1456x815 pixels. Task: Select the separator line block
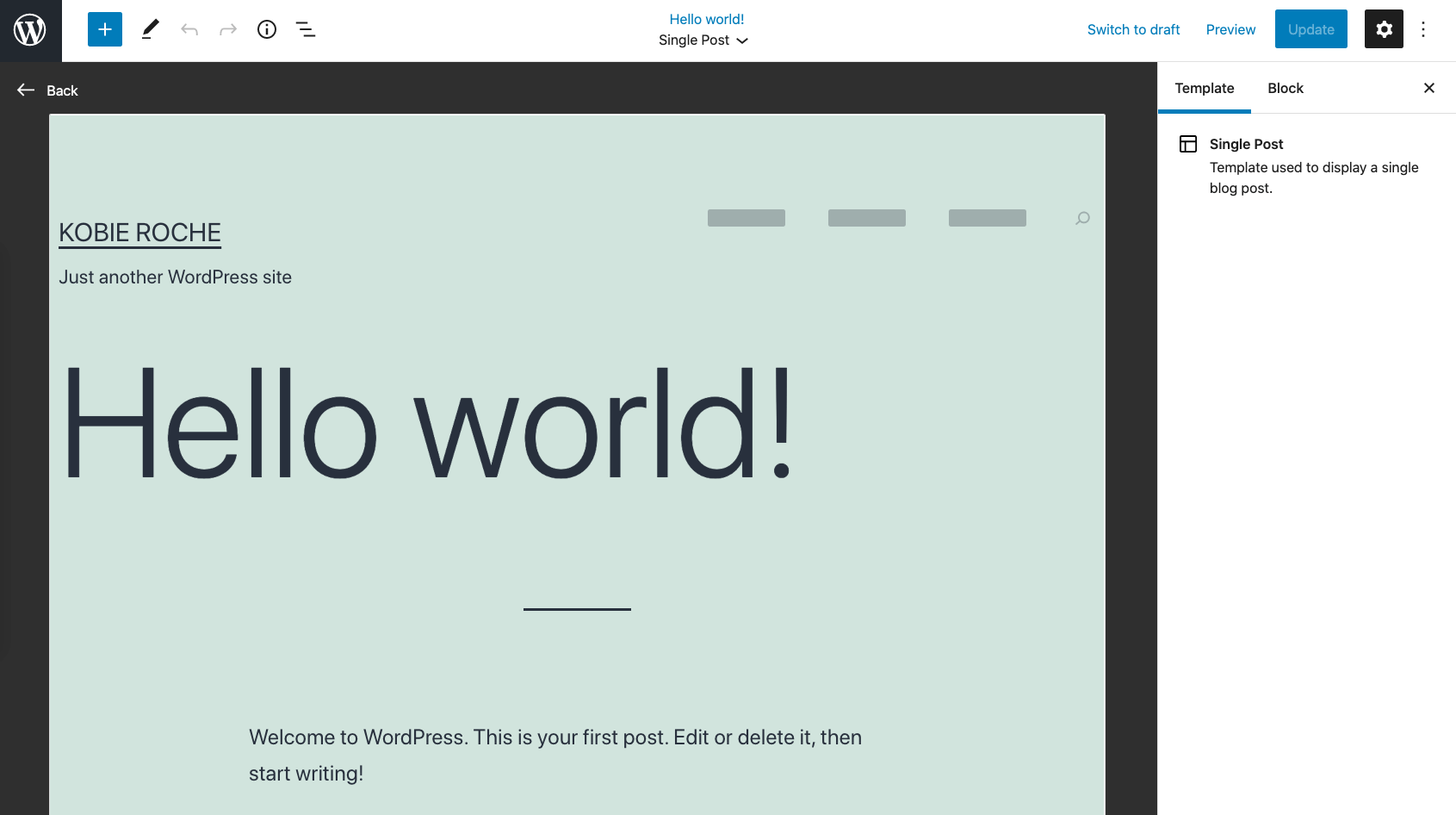(577, 609)
